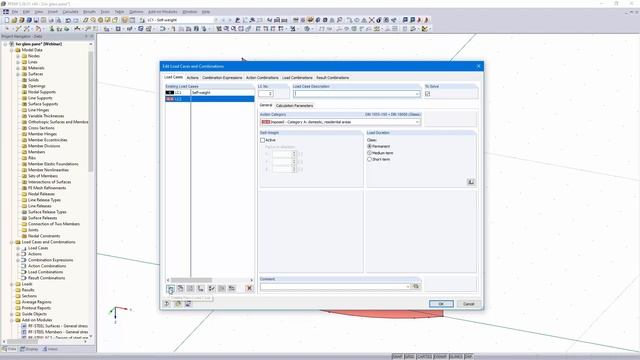Open the LC1 - Self-weight toolbar dropdown
Image resolution: width=640 pixels, height=360 pixels.
pyautogui.click(x=216, y=20)
